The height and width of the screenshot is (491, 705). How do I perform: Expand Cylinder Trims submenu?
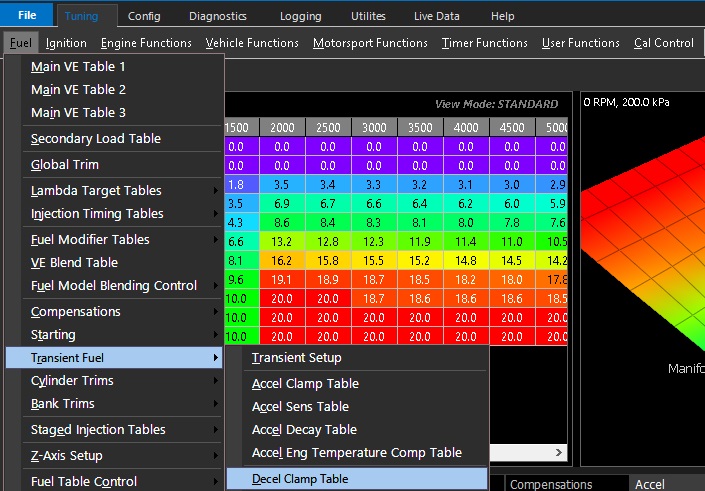pyautogui.click(x=114, y=380)
